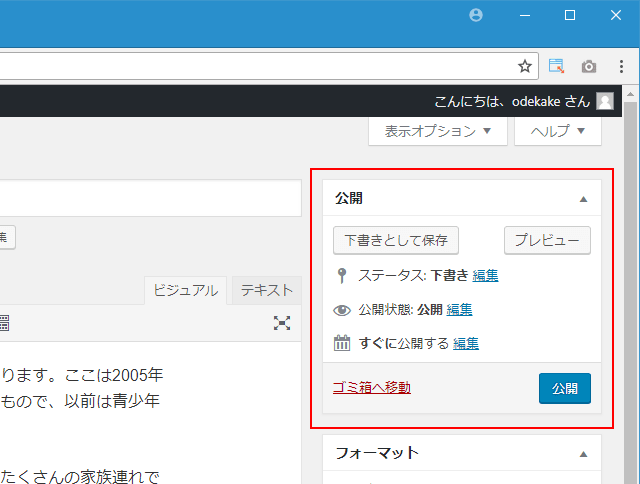Screen dimensions: 640x484
Task: Click the calendar icon beside すぐに公開する
Action: 342,343
